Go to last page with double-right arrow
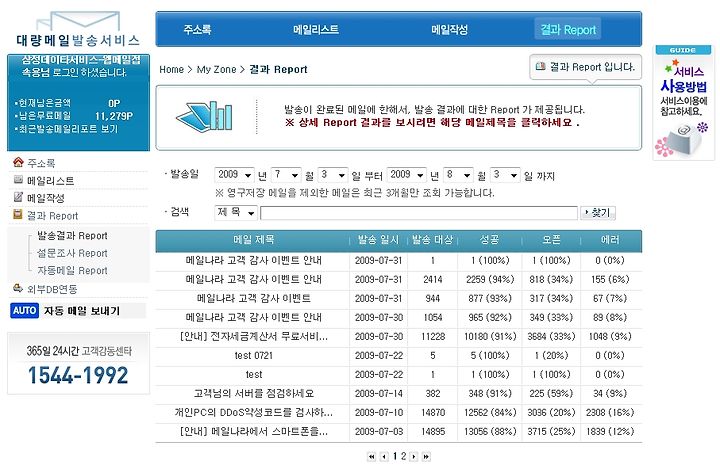720x469 pixels. click(x=426, y=457)
